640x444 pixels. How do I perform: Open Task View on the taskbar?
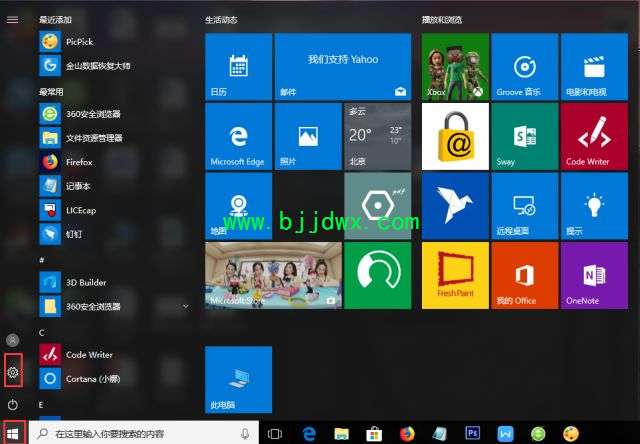click(275, 433)
